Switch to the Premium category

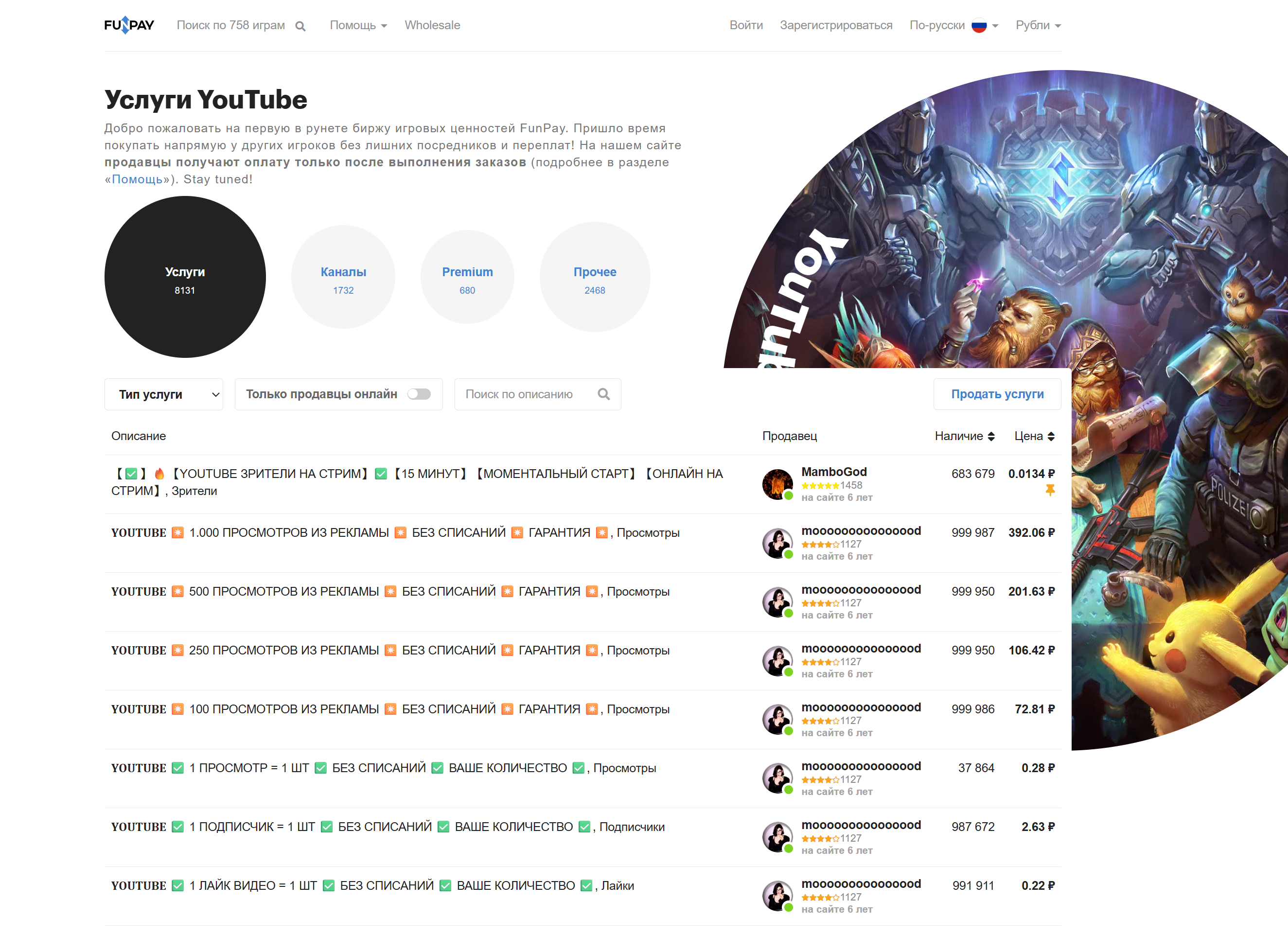coord(467,277)
